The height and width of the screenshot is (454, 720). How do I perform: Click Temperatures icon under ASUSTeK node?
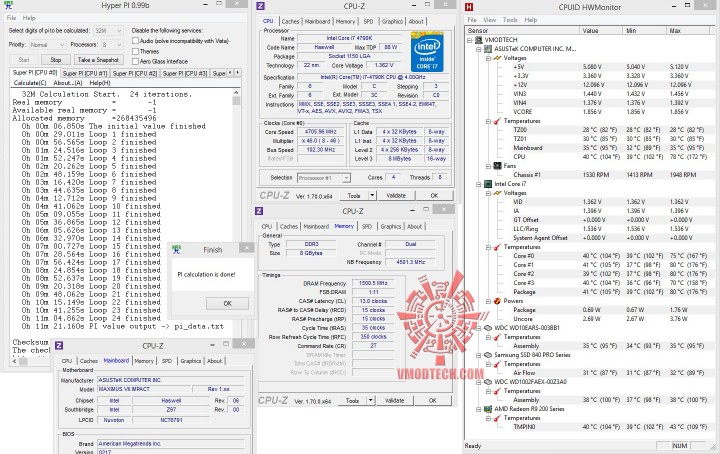coord(497,121)
